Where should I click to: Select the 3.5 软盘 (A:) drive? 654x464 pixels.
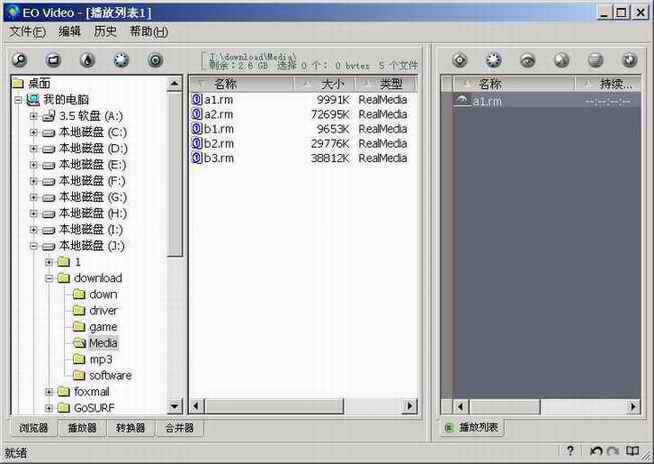[91, 116]
